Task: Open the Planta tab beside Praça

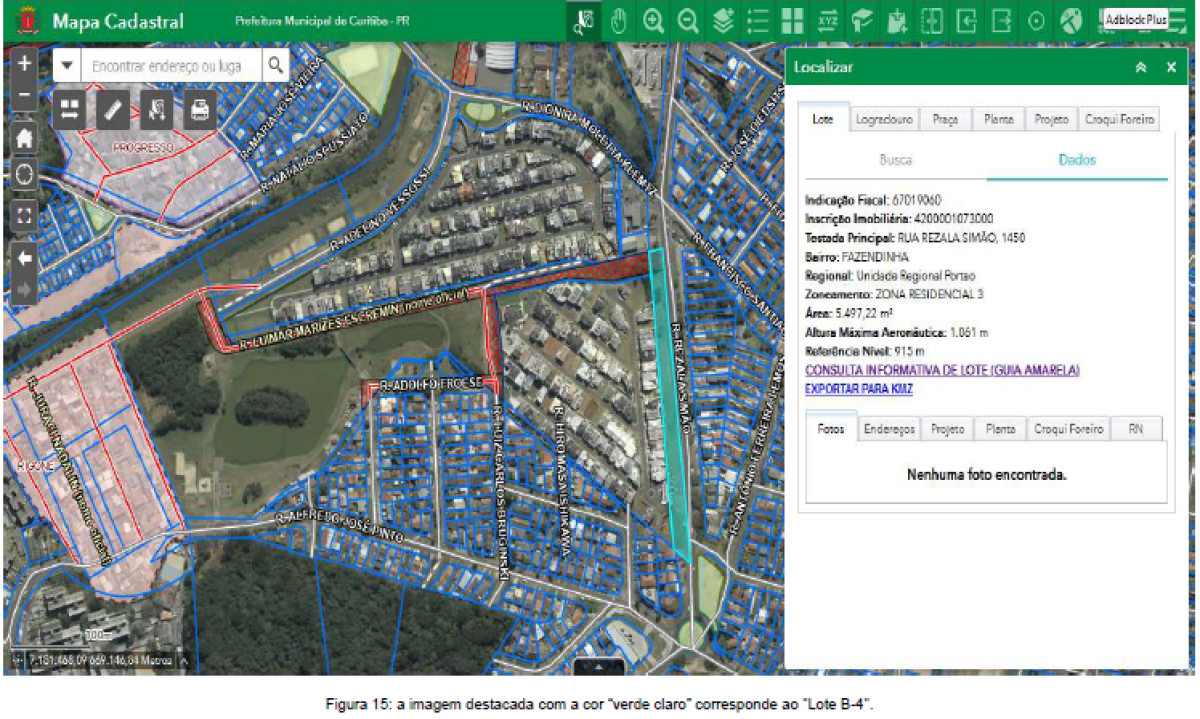Action: (998, 119)
